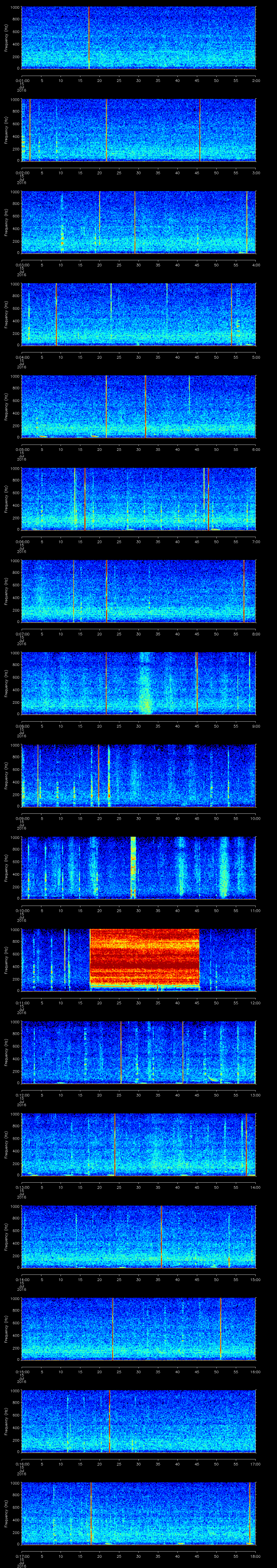Click the "18:00" end time label
Screen dimensions: 277x1568
pyautogui.click(x=256, y=1556)
